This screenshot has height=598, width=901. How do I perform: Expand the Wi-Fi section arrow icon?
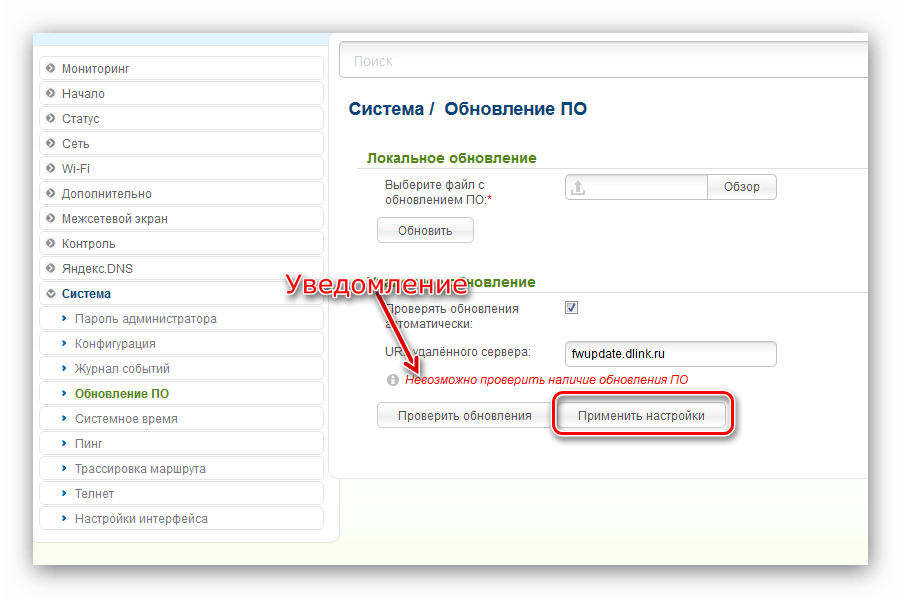51,168
